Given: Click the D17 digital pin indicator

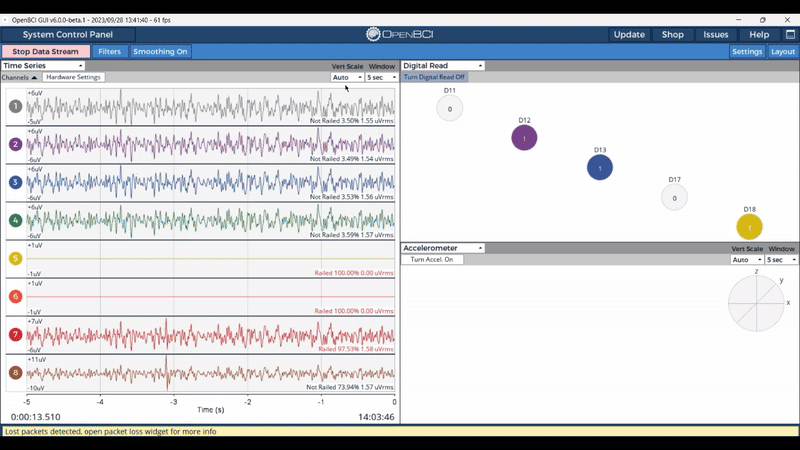Looking at the screenshot, I should pyautogui.click(x=674, y=197).
